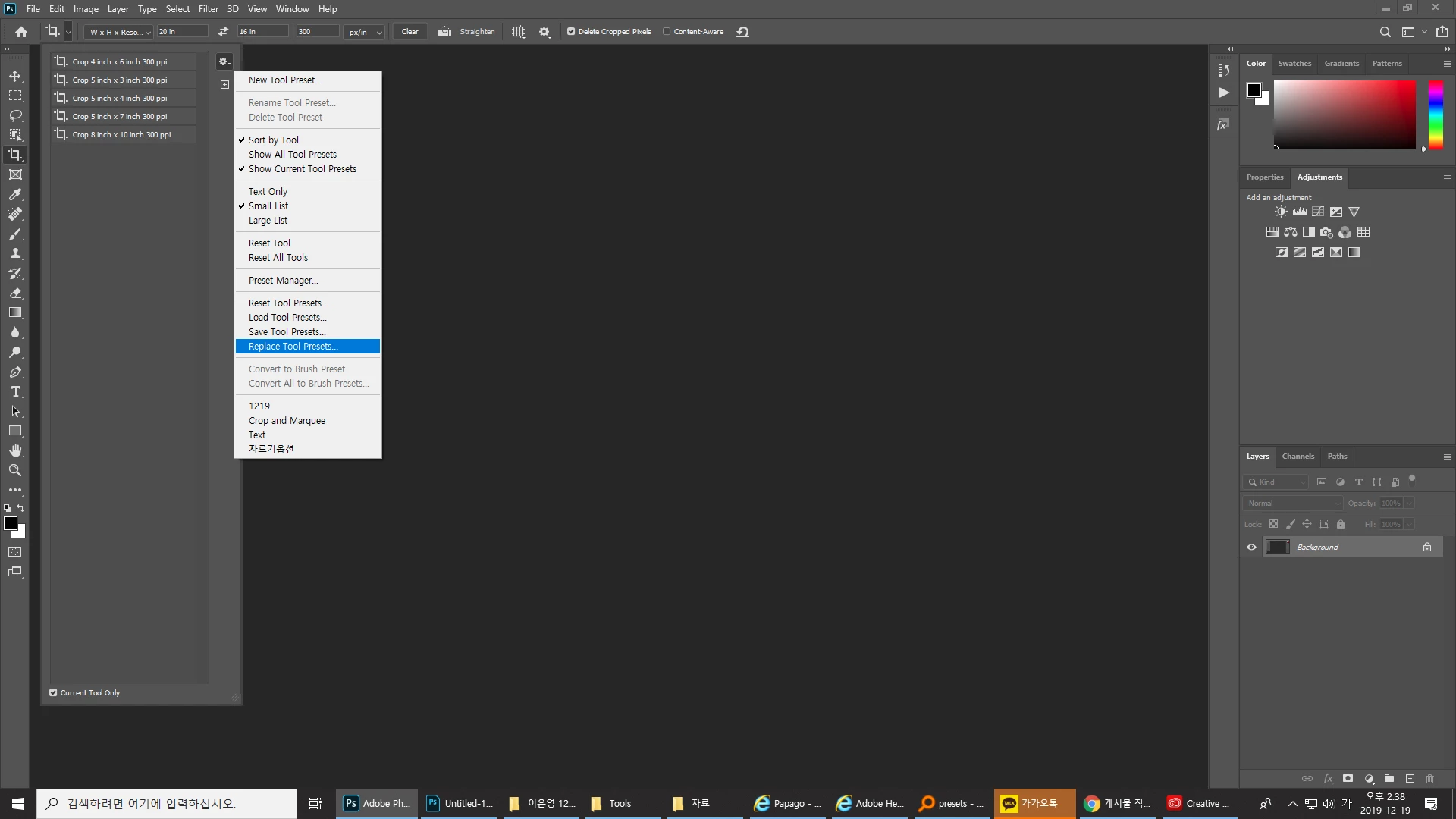Switch to the Swatches tab
The width and height of the screenshot is (1456, 819).
1294,64
